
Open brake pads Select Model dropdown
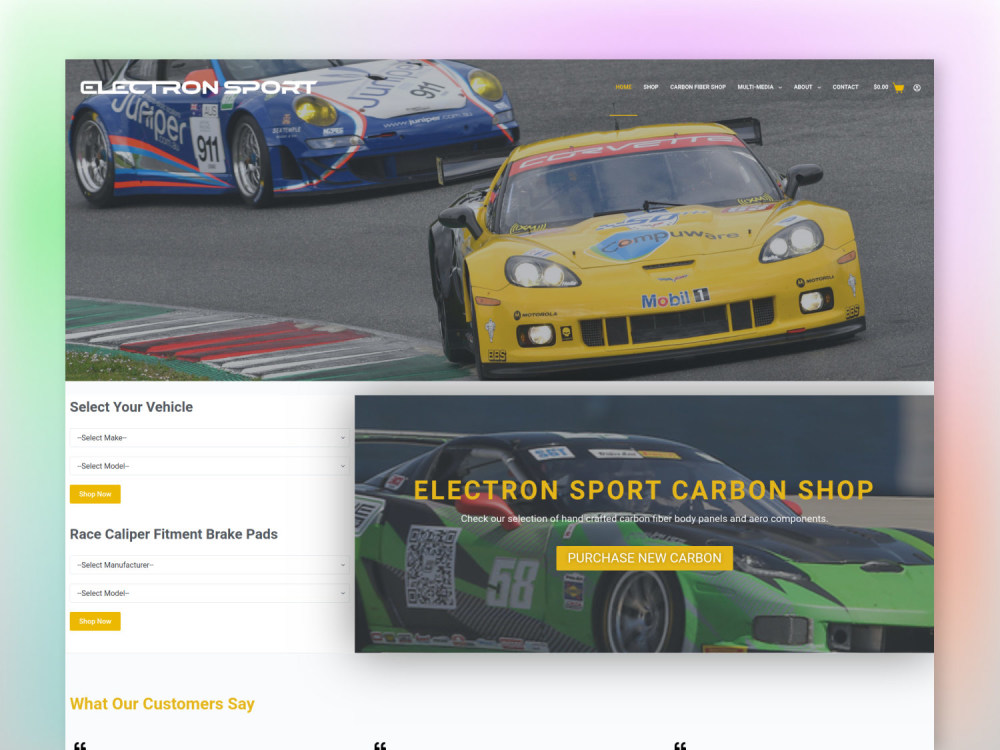pos(210,592)
